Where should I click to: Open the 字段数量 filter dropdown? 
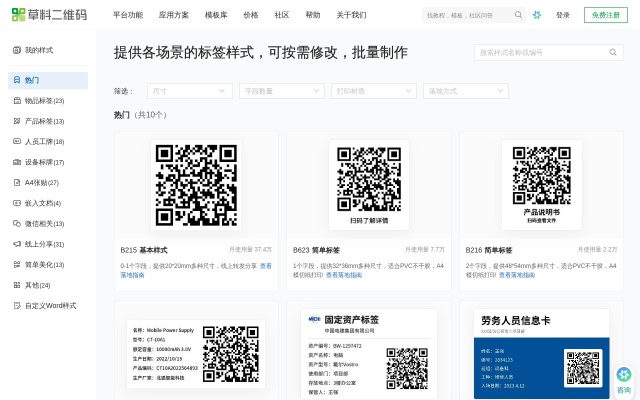pyautogui.click(x=281, y=91)
